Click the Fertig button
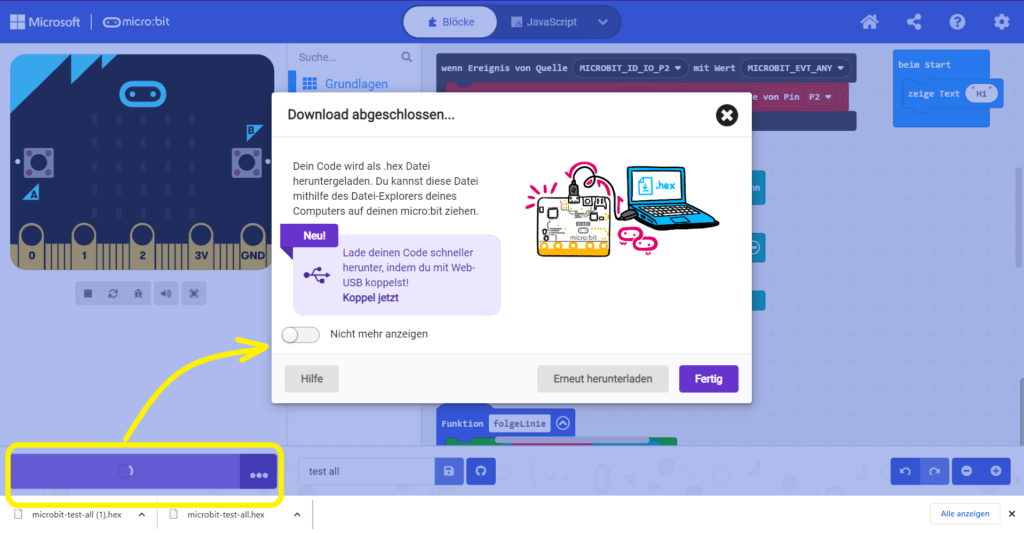 pos(709,379)
